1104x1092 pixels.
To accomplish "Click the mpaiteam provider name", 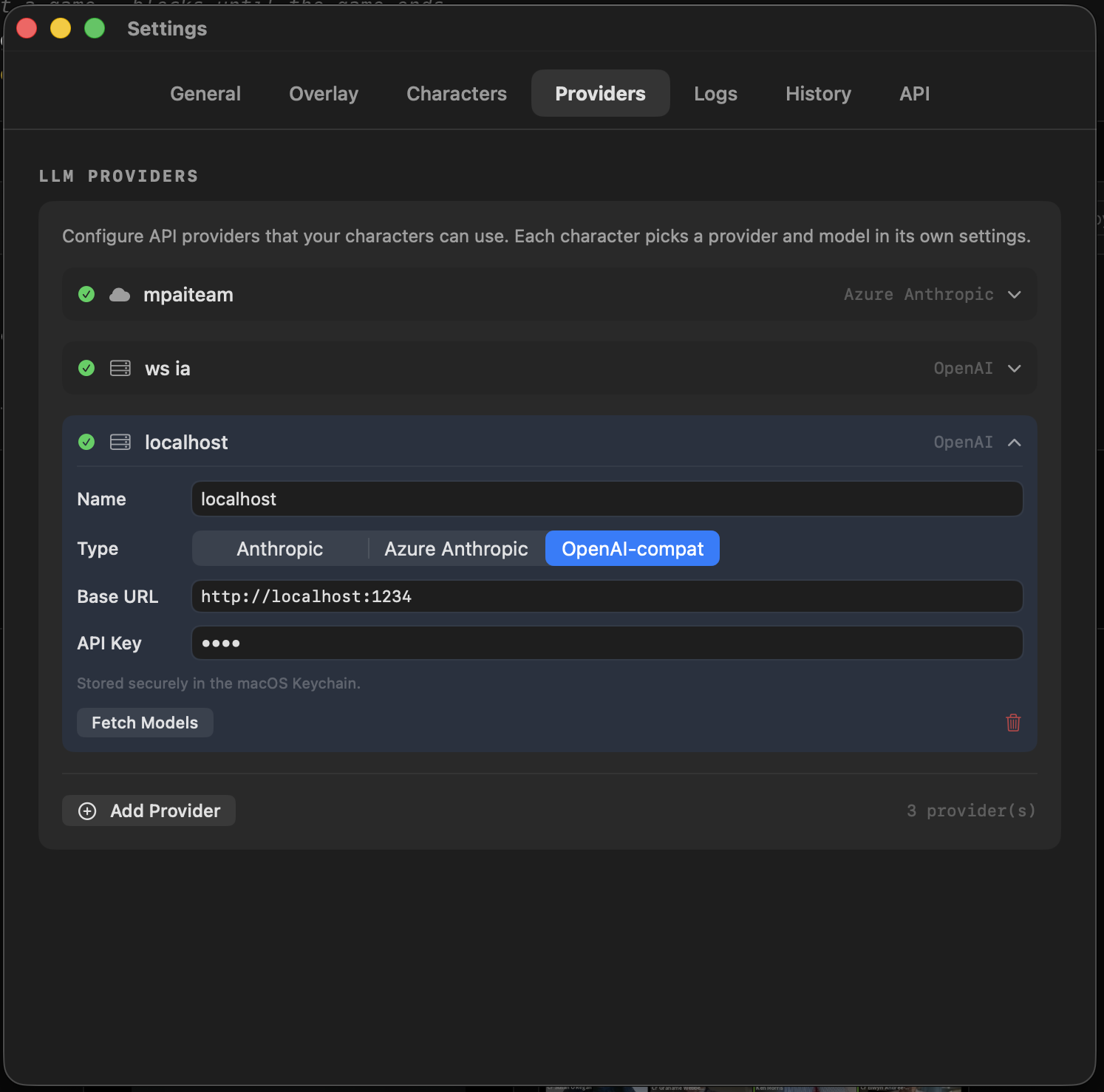I will 188,295.
